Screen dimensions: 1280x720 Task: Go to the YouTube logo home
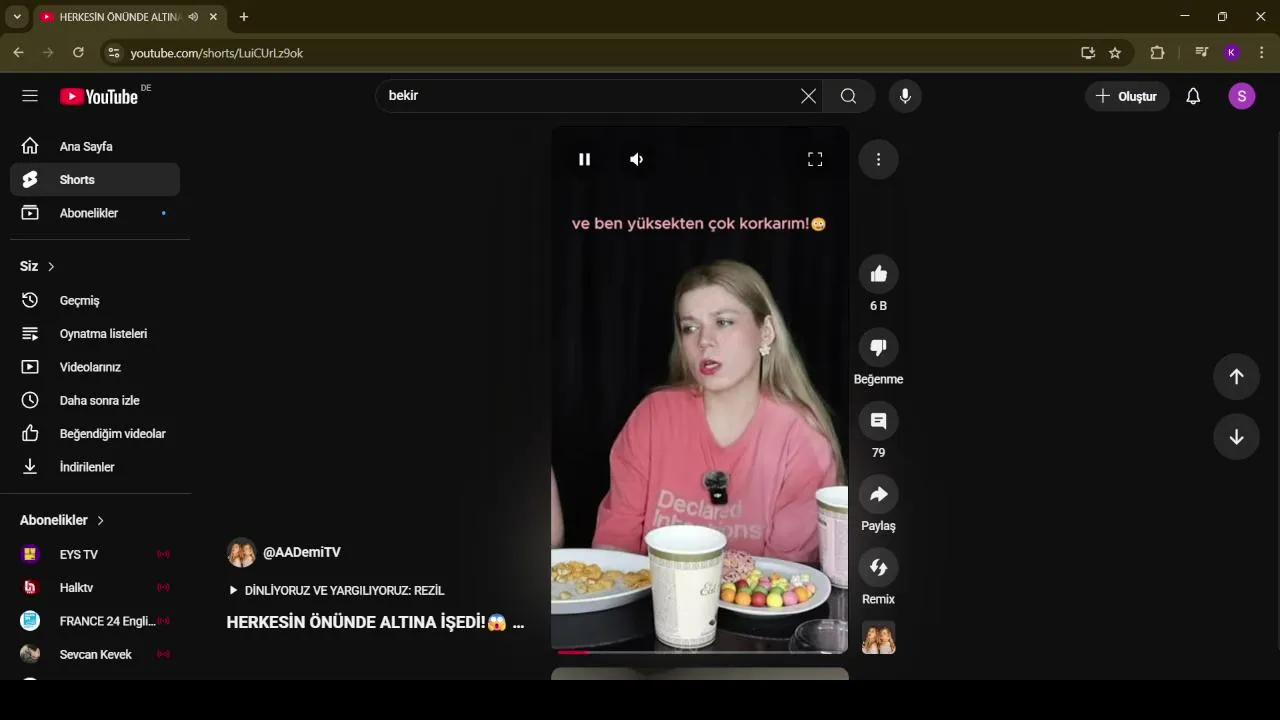pyautogui.click(x=99, y=96)
